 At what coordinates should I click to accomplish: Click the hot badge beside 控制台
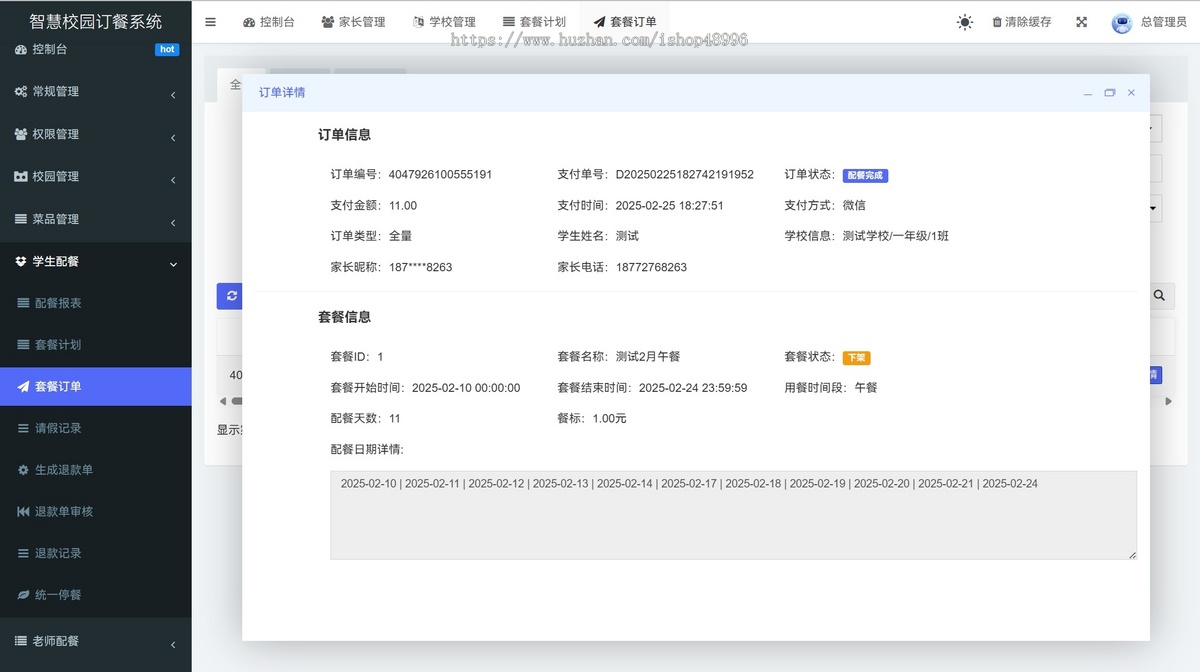click(x=167, y=49)
